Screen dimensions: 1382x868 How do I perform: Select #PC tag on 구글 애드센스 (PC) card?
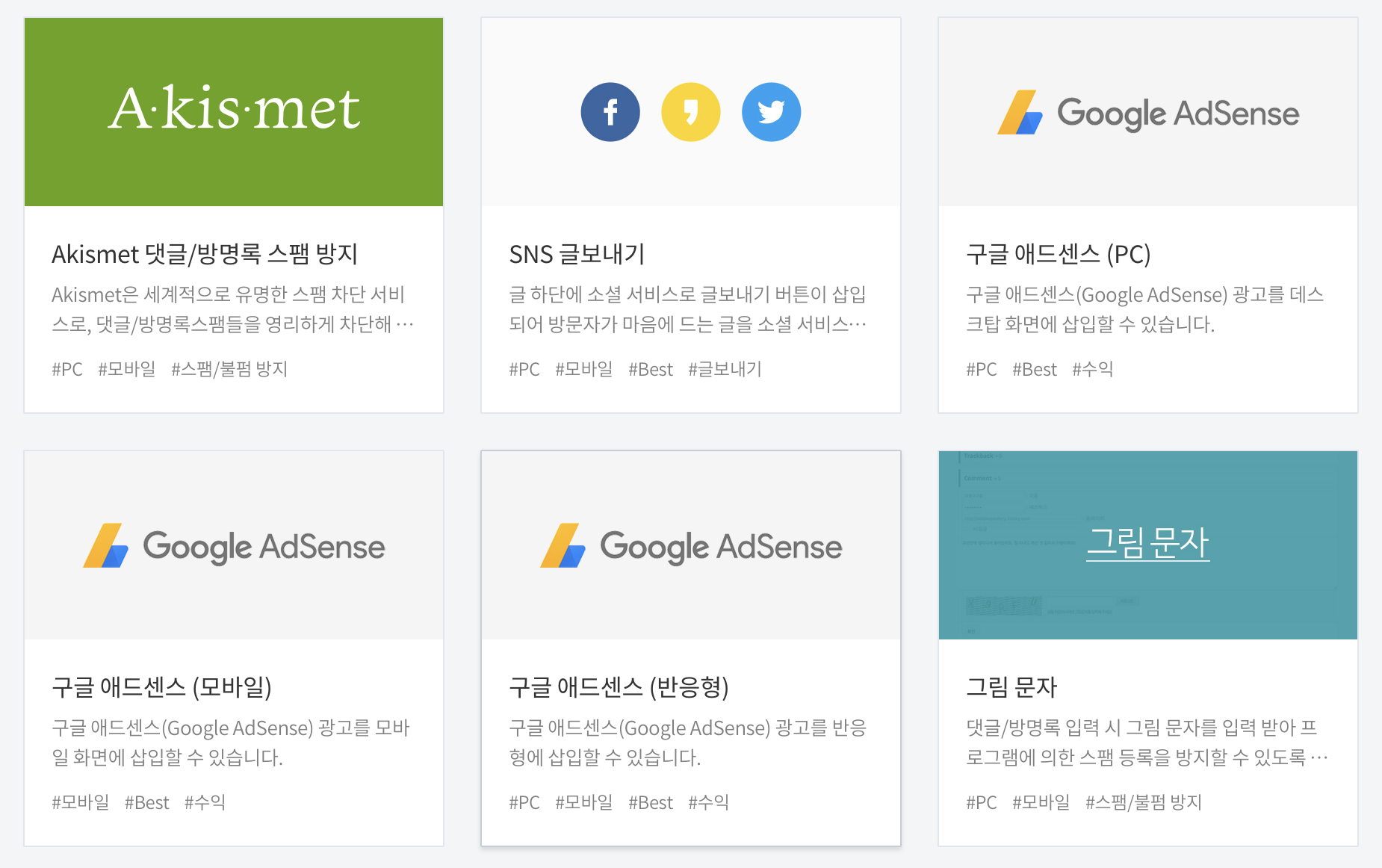coord(982,369)
